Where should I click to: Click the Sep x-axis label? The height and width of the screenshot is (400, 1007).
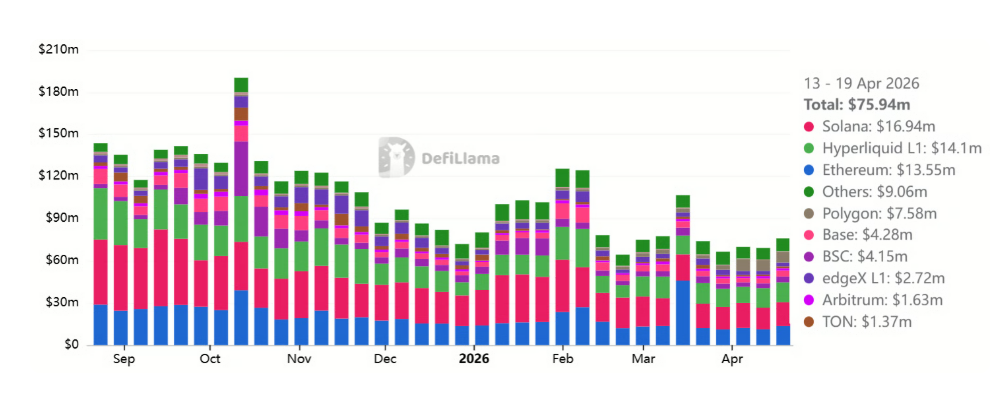(124, 359)
